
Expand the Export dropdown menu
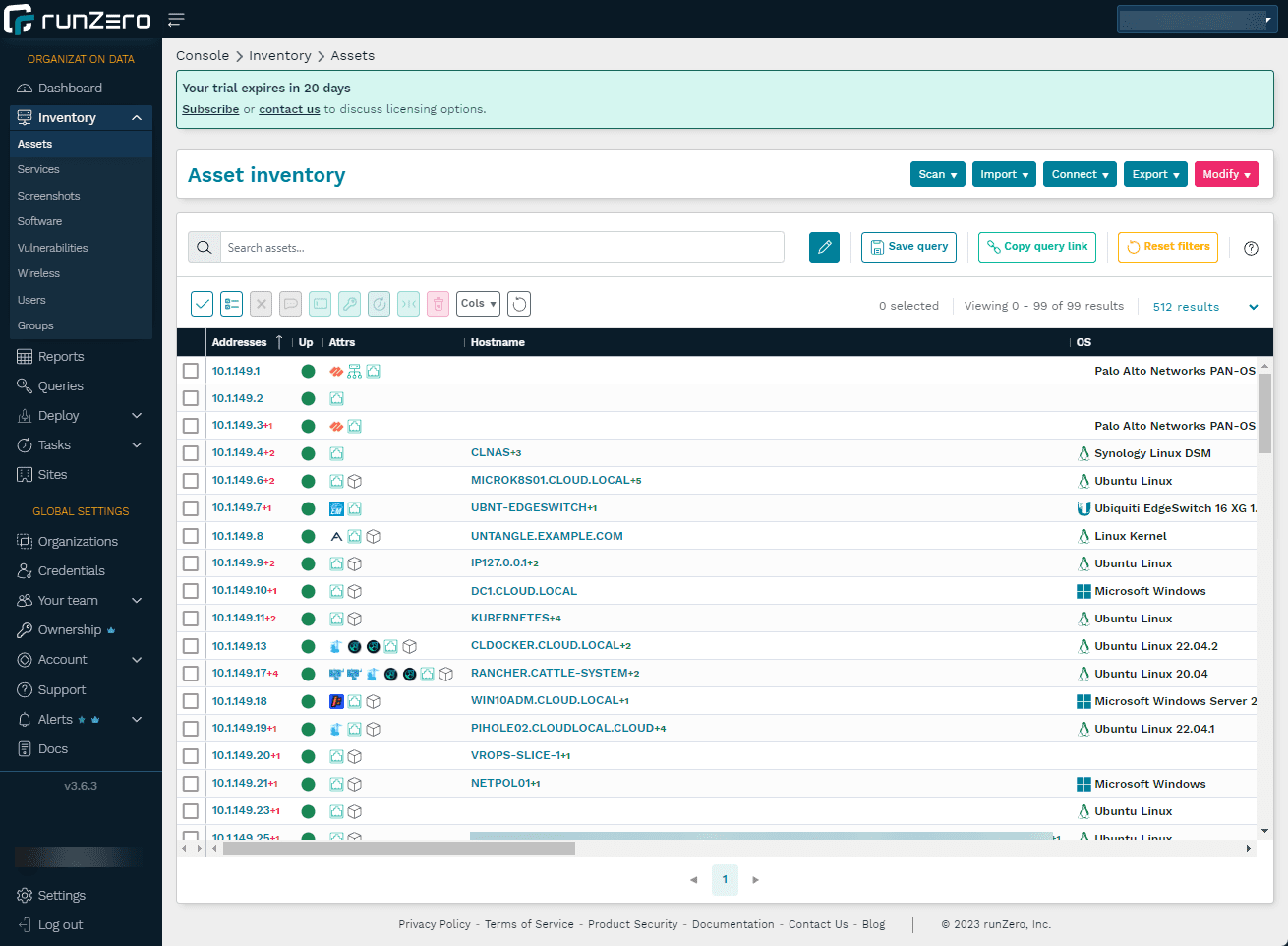click(x=1154, y=174)
